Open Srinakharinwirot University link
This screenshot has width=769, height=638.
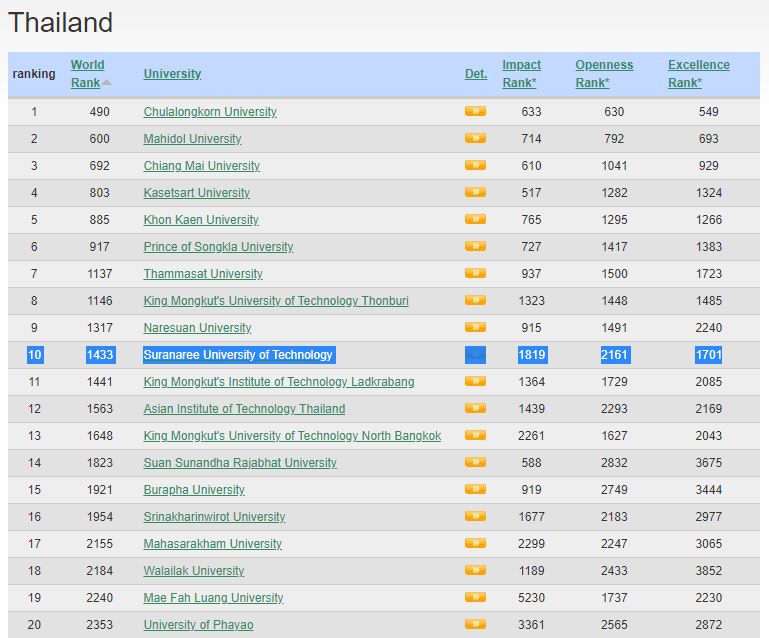click(214, 516)
